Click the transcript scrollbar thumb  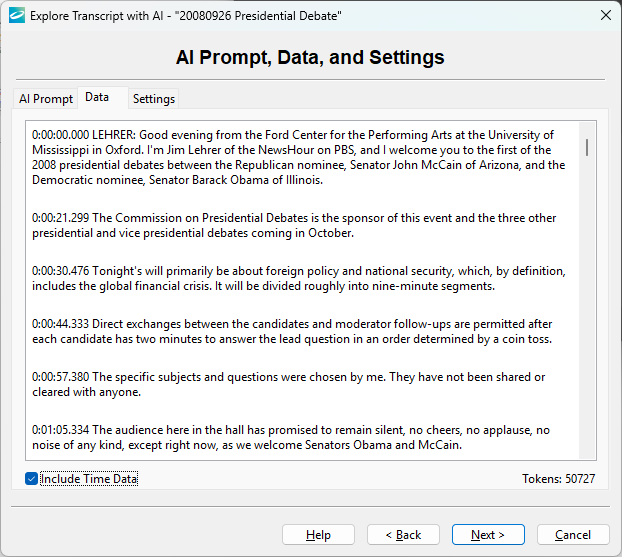coord(587,147)
